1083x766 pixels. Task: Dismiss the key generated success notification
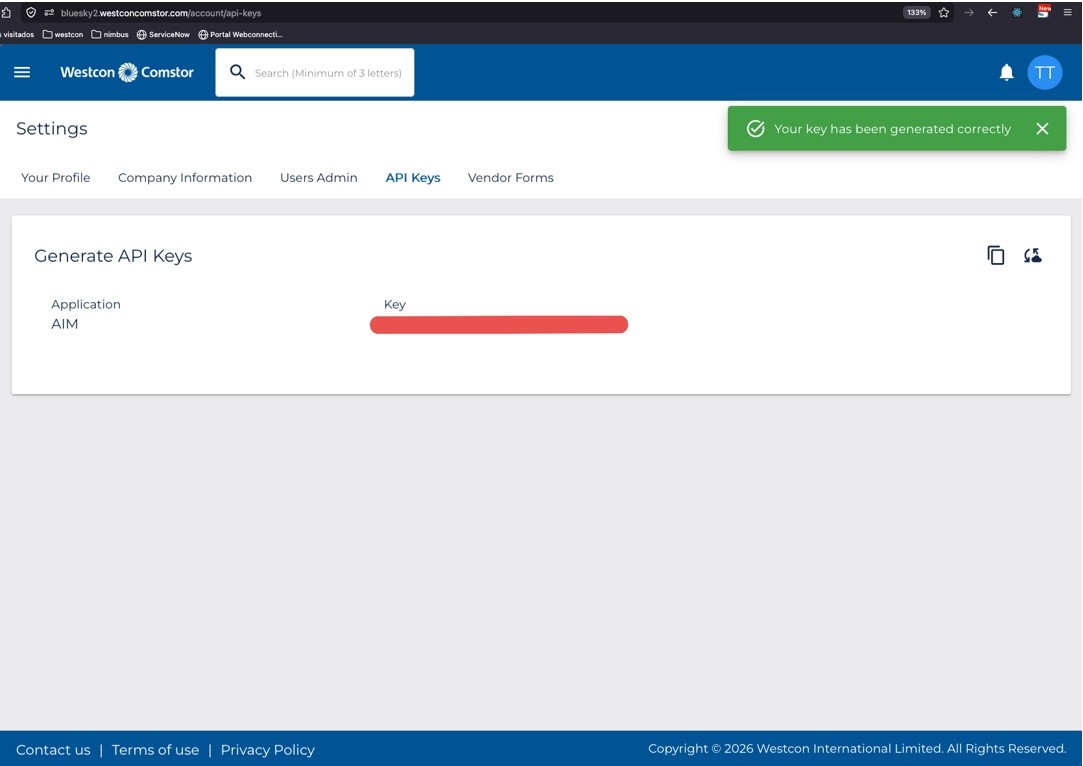pyautogui.click(x=1042, y=128)
